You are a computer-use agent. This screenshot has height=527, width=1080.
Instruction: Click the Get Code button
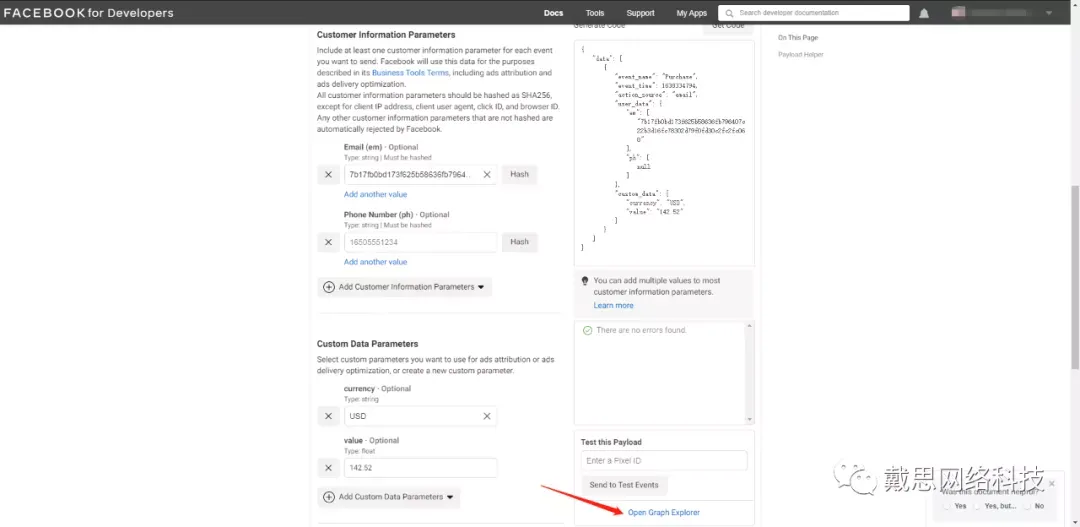point(728,27)
